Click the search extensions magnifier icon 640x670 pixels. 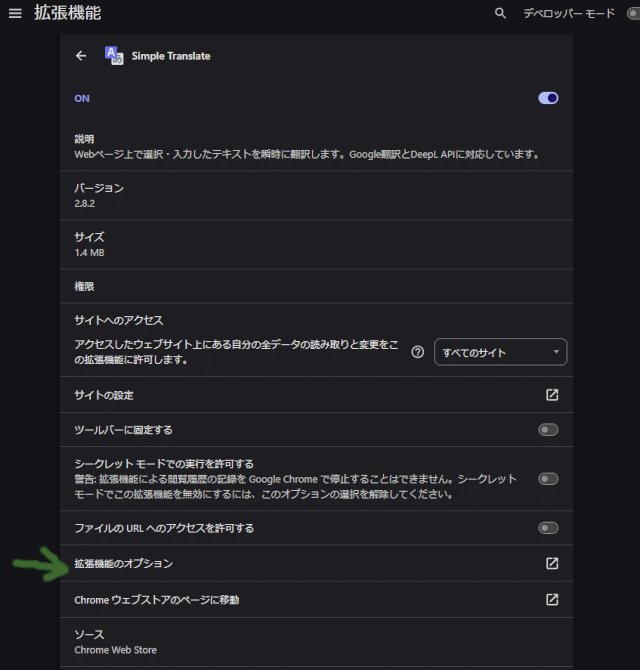(x=500, y=13)
